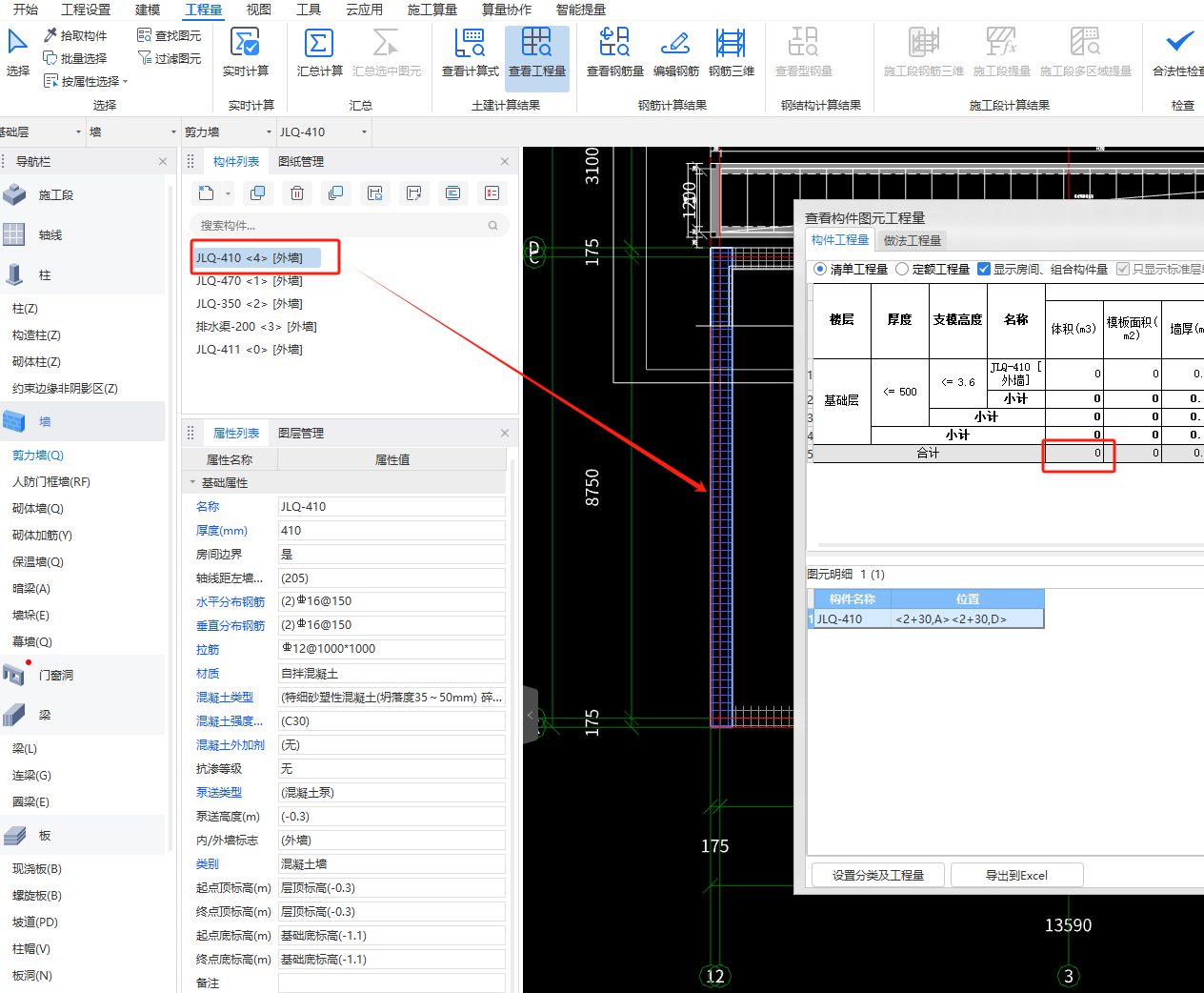Activate the 选择 arrow tool

17,53
